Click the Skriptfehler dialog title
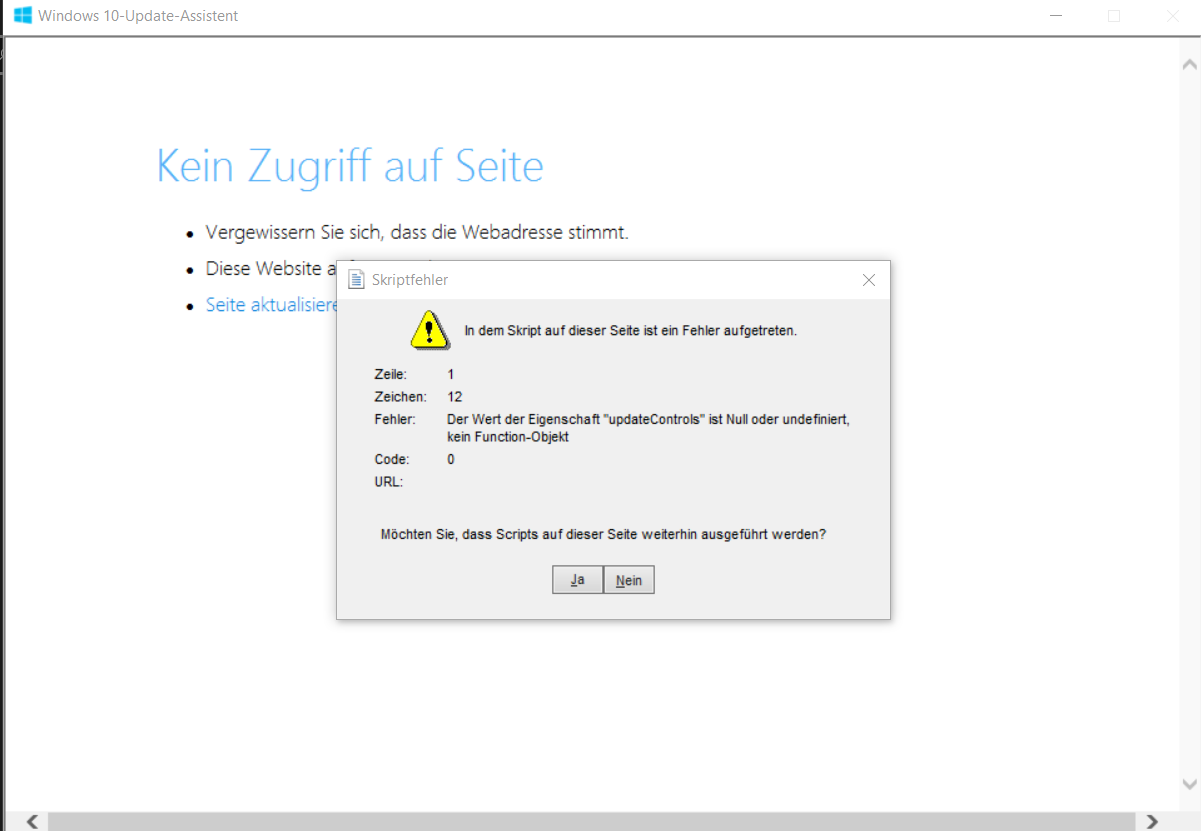This screenshot has height=831, width=1201. coord(410,280)
